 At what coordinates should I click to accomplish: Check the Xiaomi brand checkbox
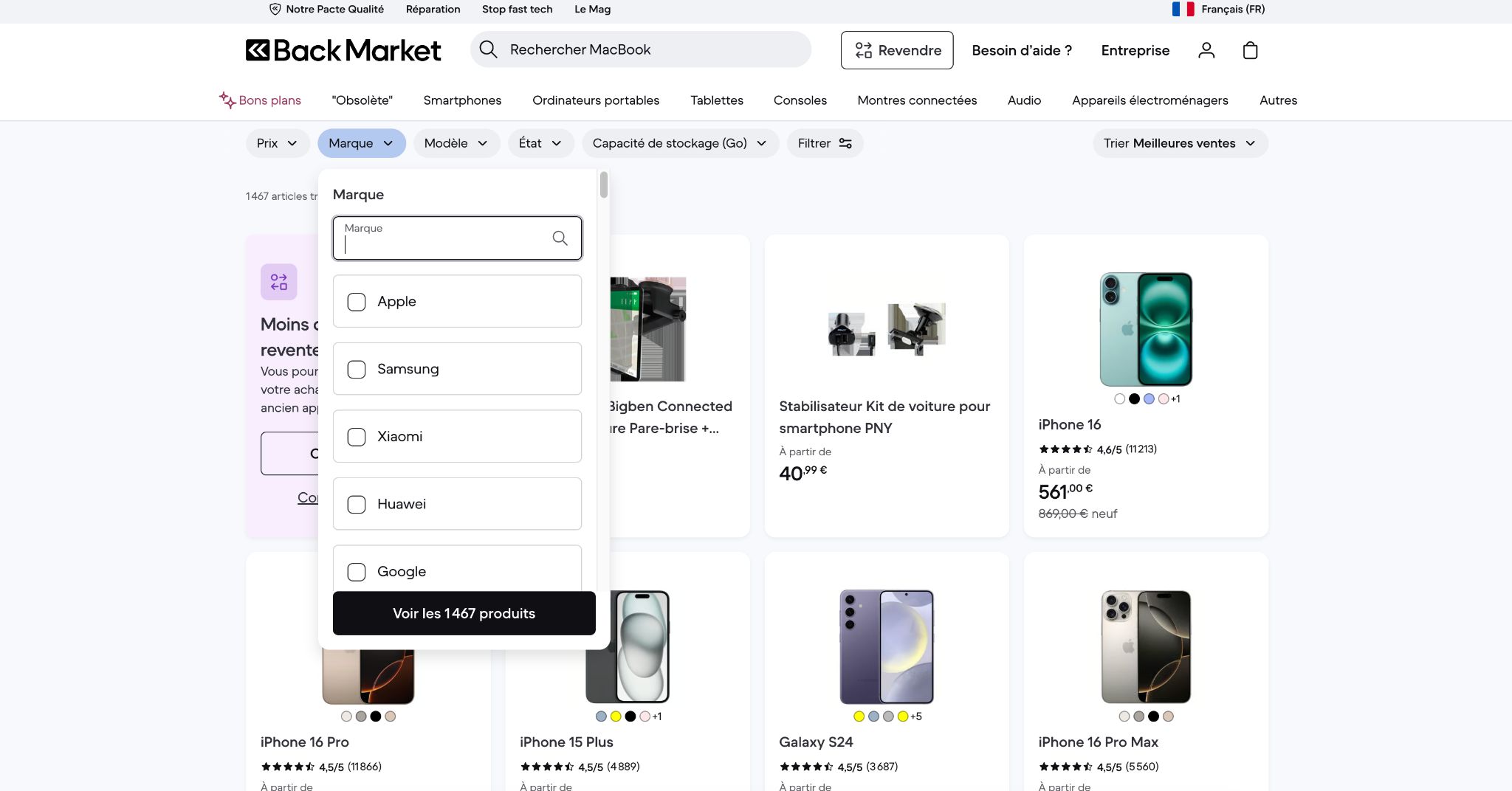[x=357, y=437]
